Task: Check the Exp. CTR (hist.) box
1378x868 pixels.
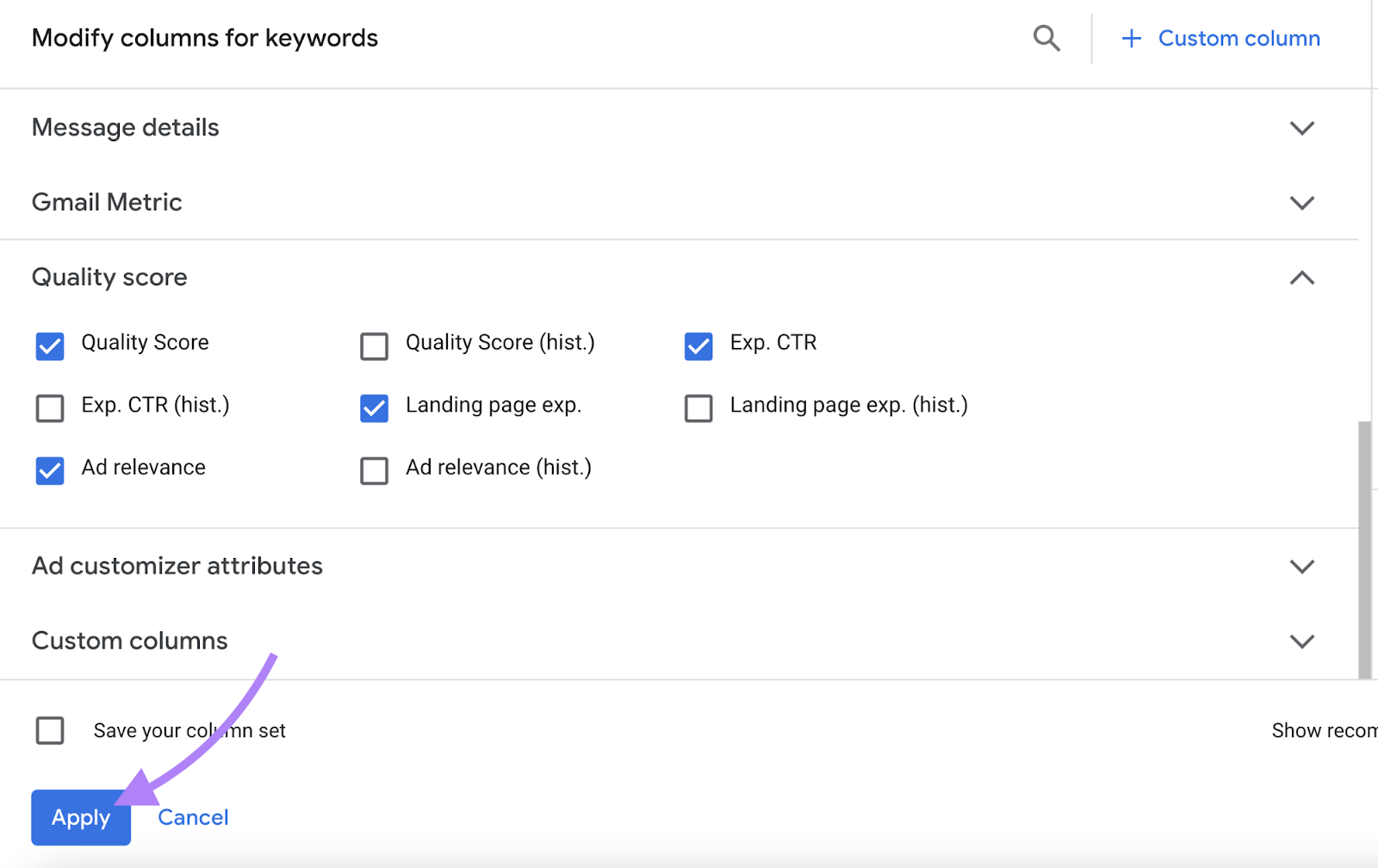Action: pos(49,408)
